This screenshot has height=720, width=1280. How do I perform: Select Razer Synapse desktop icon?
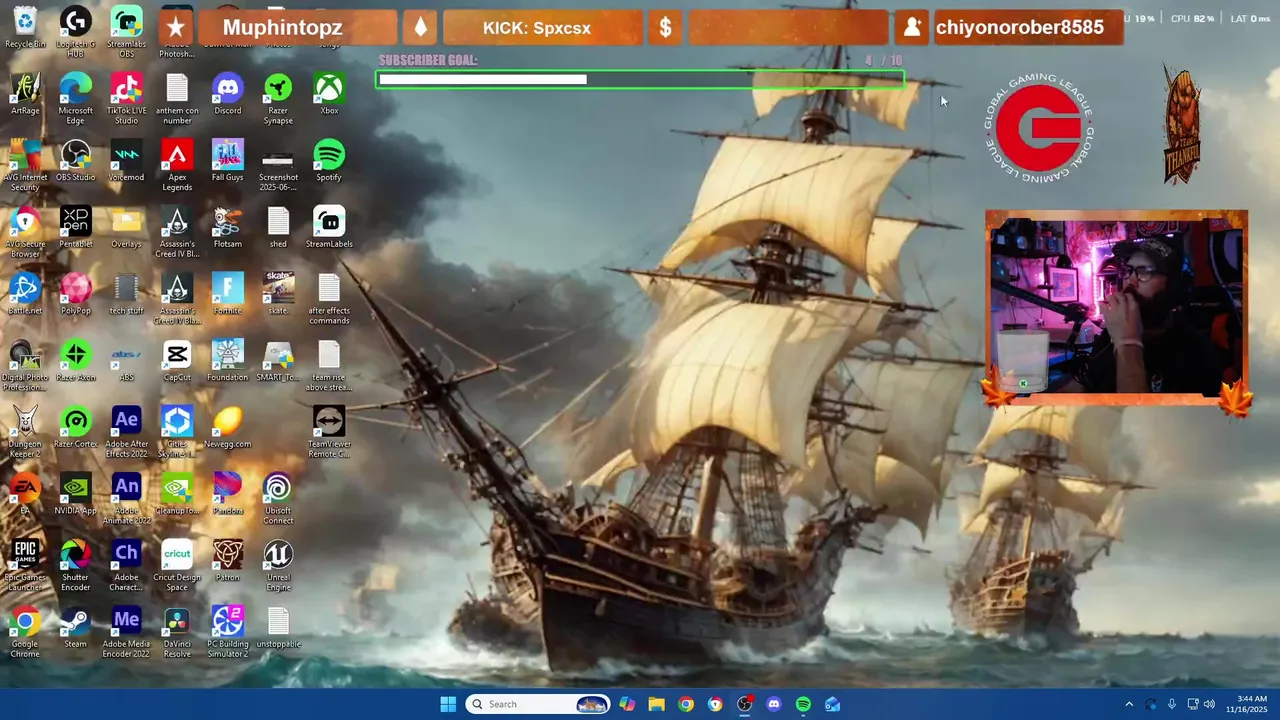[278, 98]
